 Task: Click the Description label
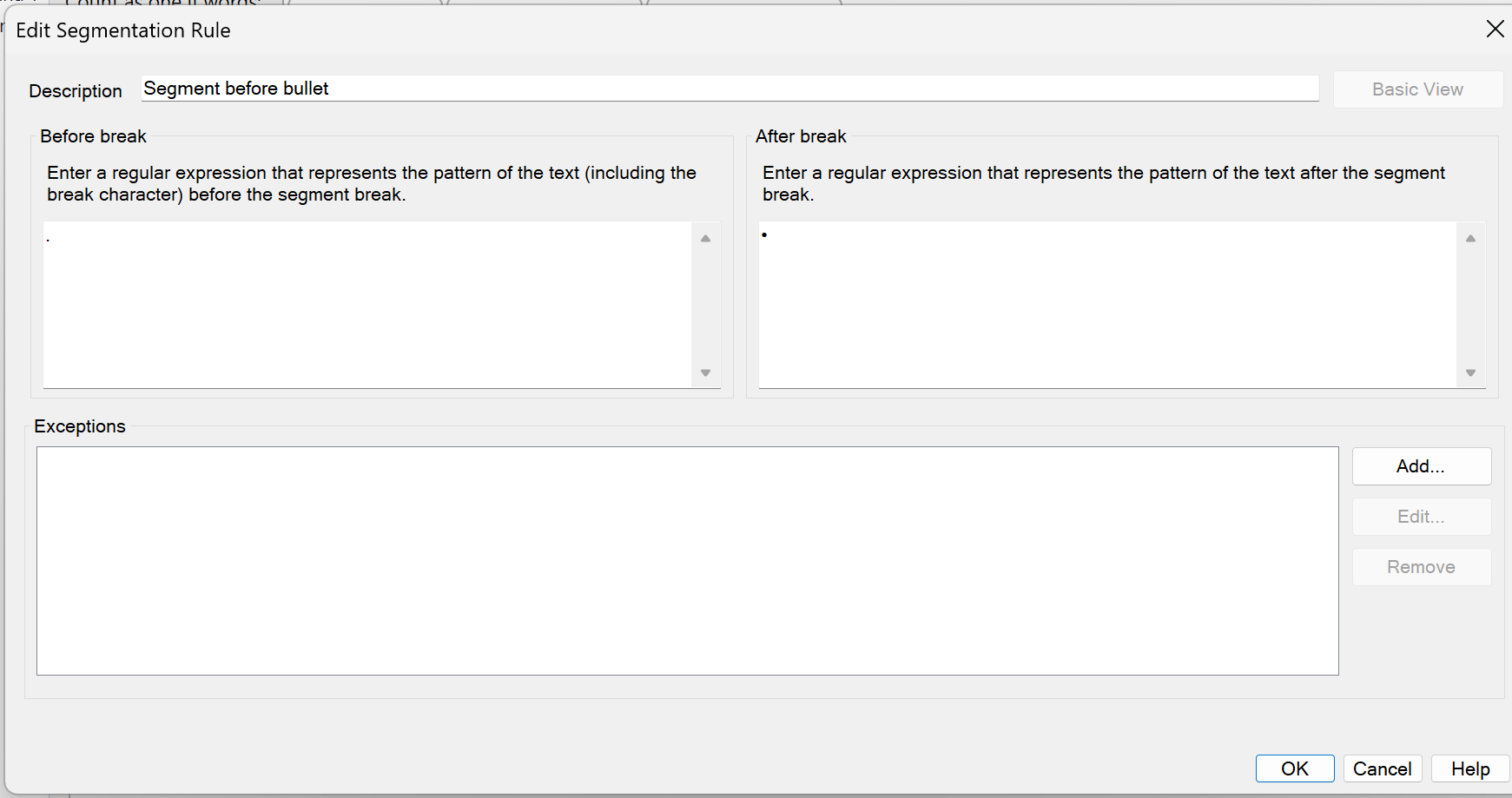pyautogui.click(x=76, y=91)
